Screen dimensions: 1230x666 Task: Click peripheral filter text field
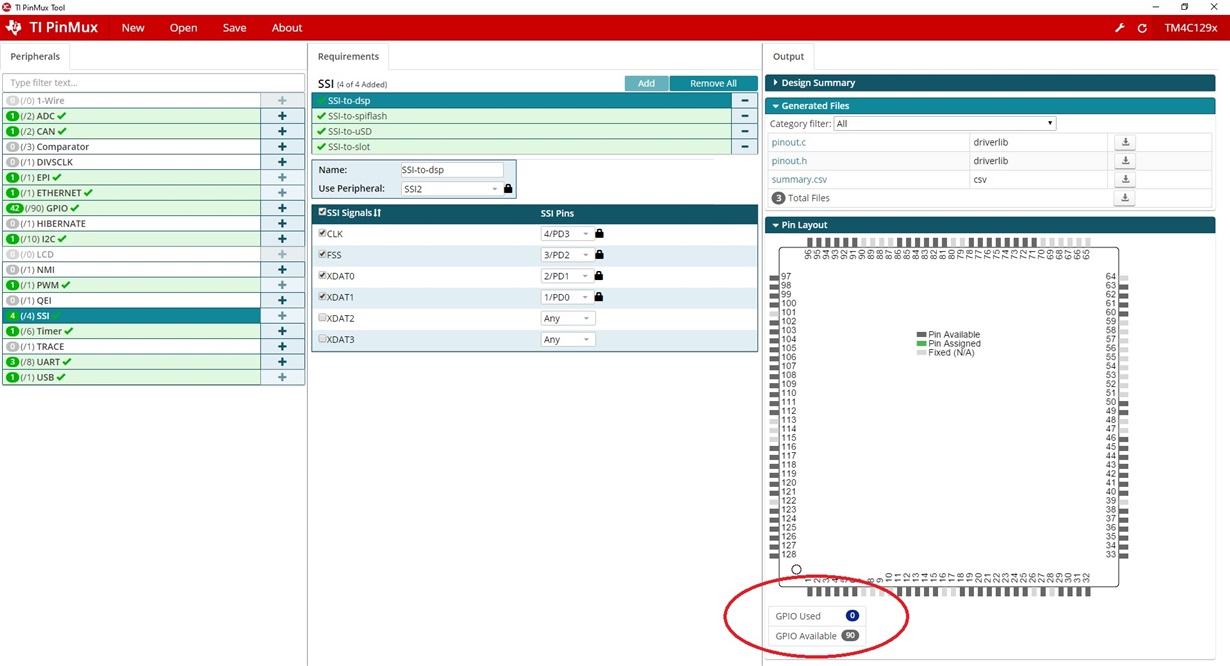point(153,83)
